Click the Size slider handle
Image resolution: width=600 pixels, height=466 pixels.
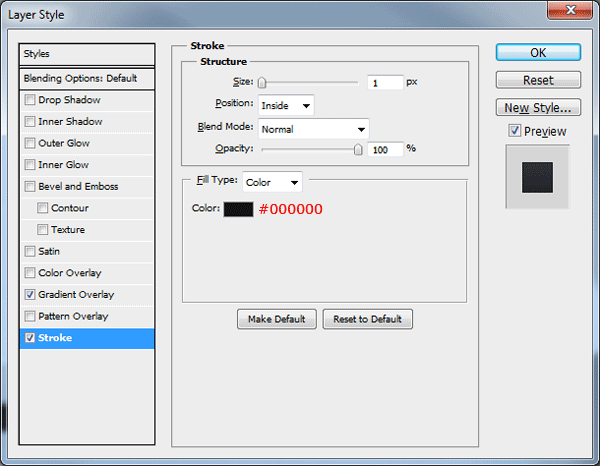click(x=262, y=82)
